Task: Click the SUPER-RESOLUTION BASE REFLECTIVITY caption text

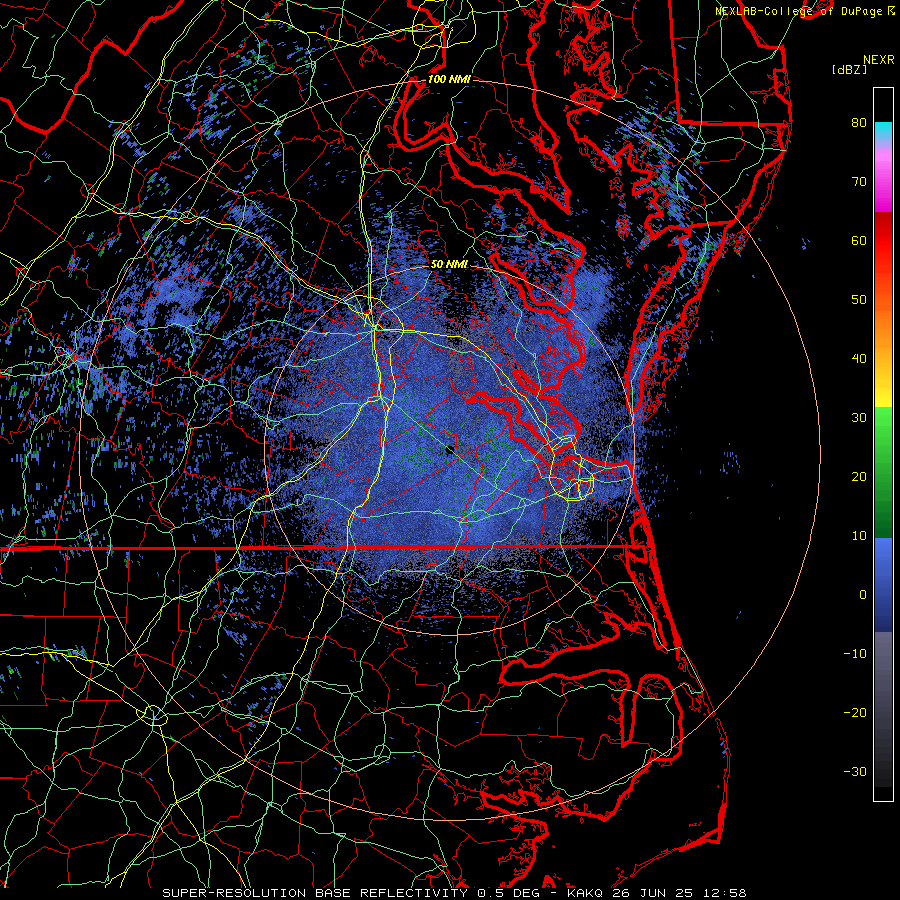Action: pos(315,893)
